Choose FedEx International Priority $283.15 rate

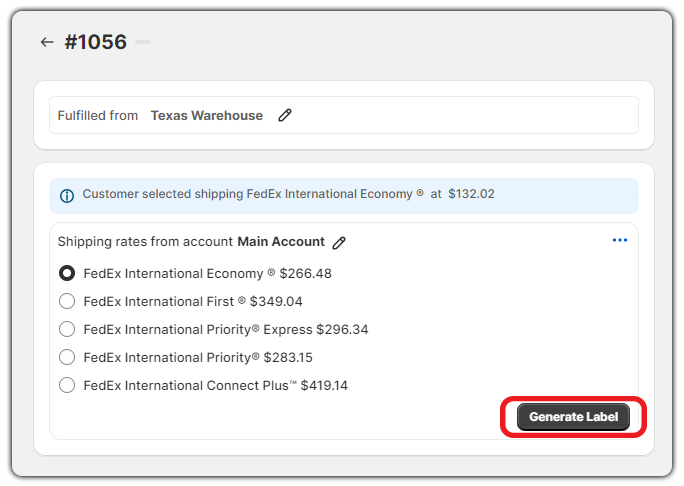67,357
